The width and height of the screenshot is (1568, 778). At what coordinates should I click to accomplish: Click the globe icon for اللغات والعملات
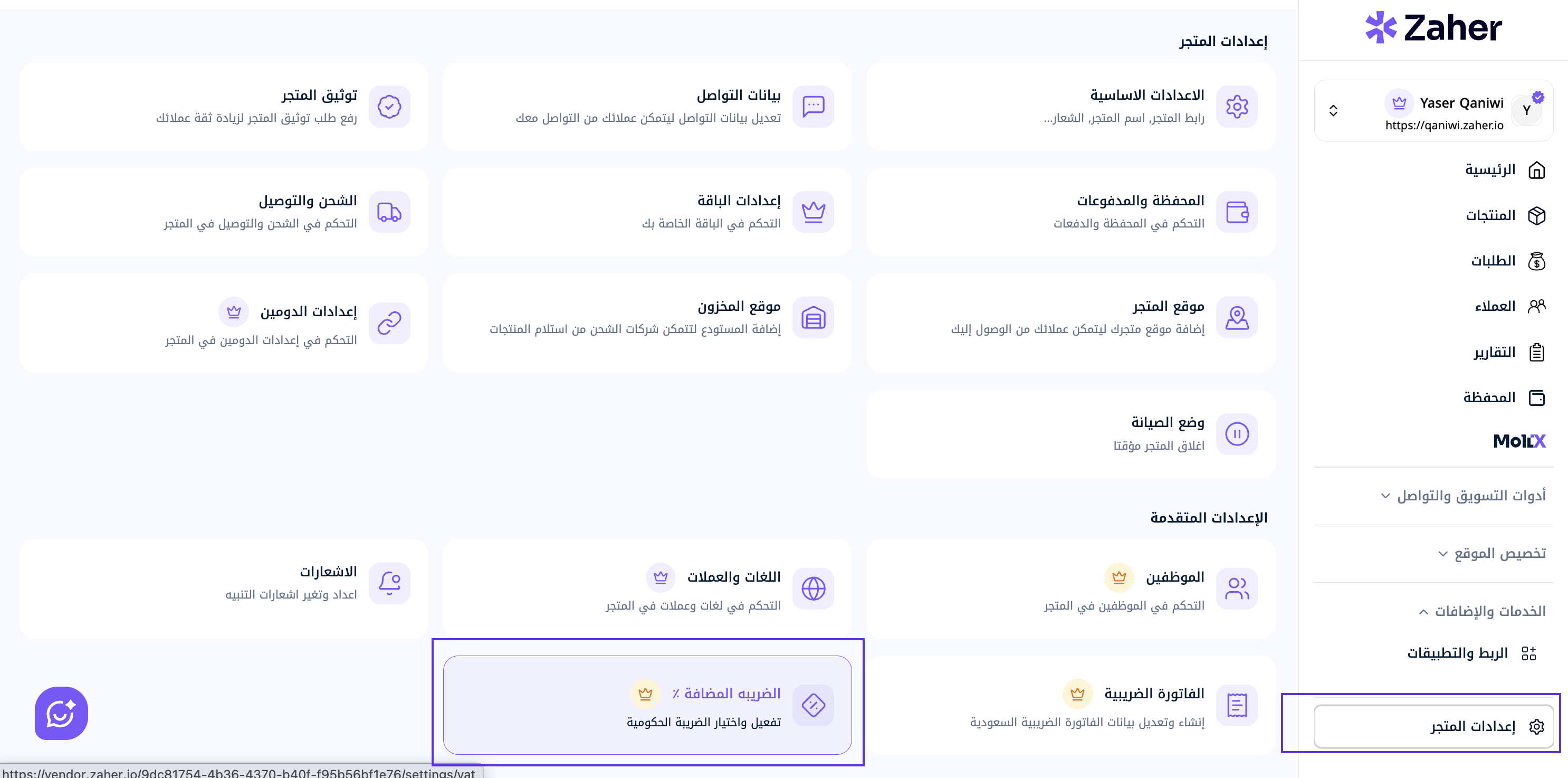click(x=813, y=589)
